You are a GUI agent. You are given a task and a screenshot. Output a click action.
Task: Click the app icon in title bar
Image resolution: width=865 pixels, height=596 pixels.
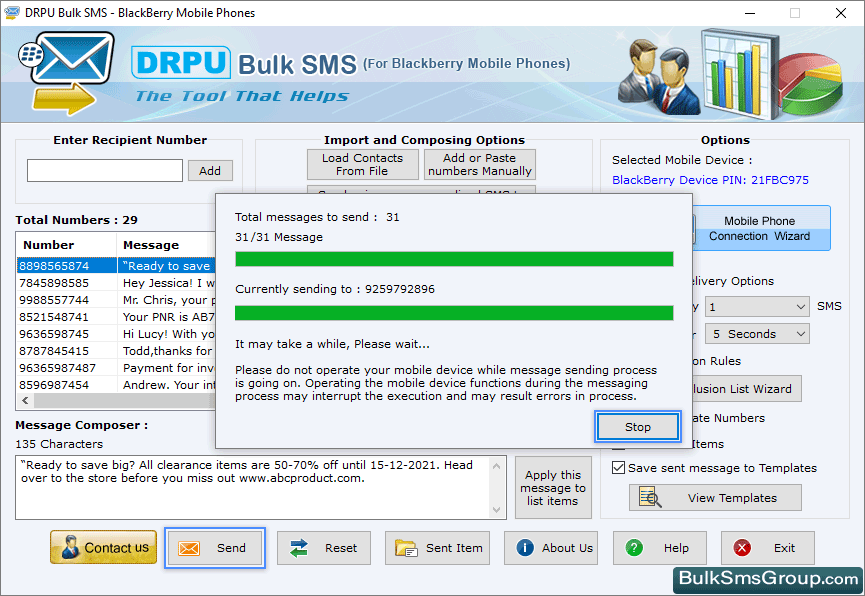pos(12,12)
